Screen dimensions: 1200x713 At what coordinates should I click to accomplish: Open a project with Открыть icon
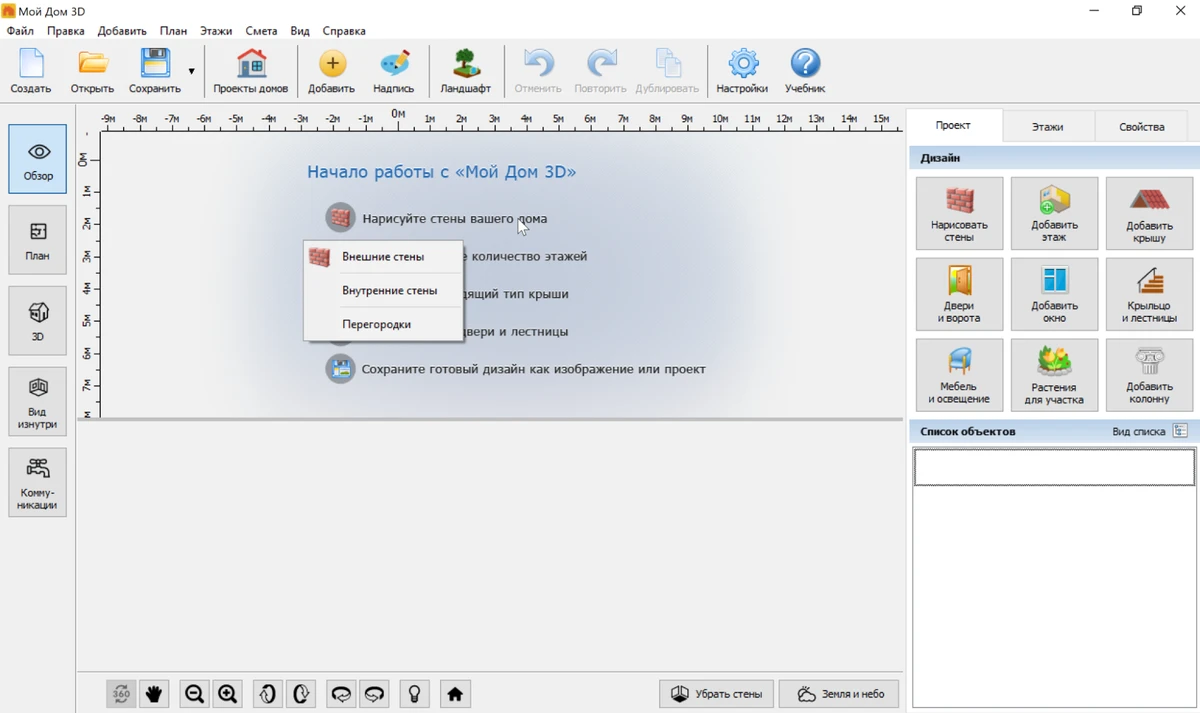[x=92, y=70]
